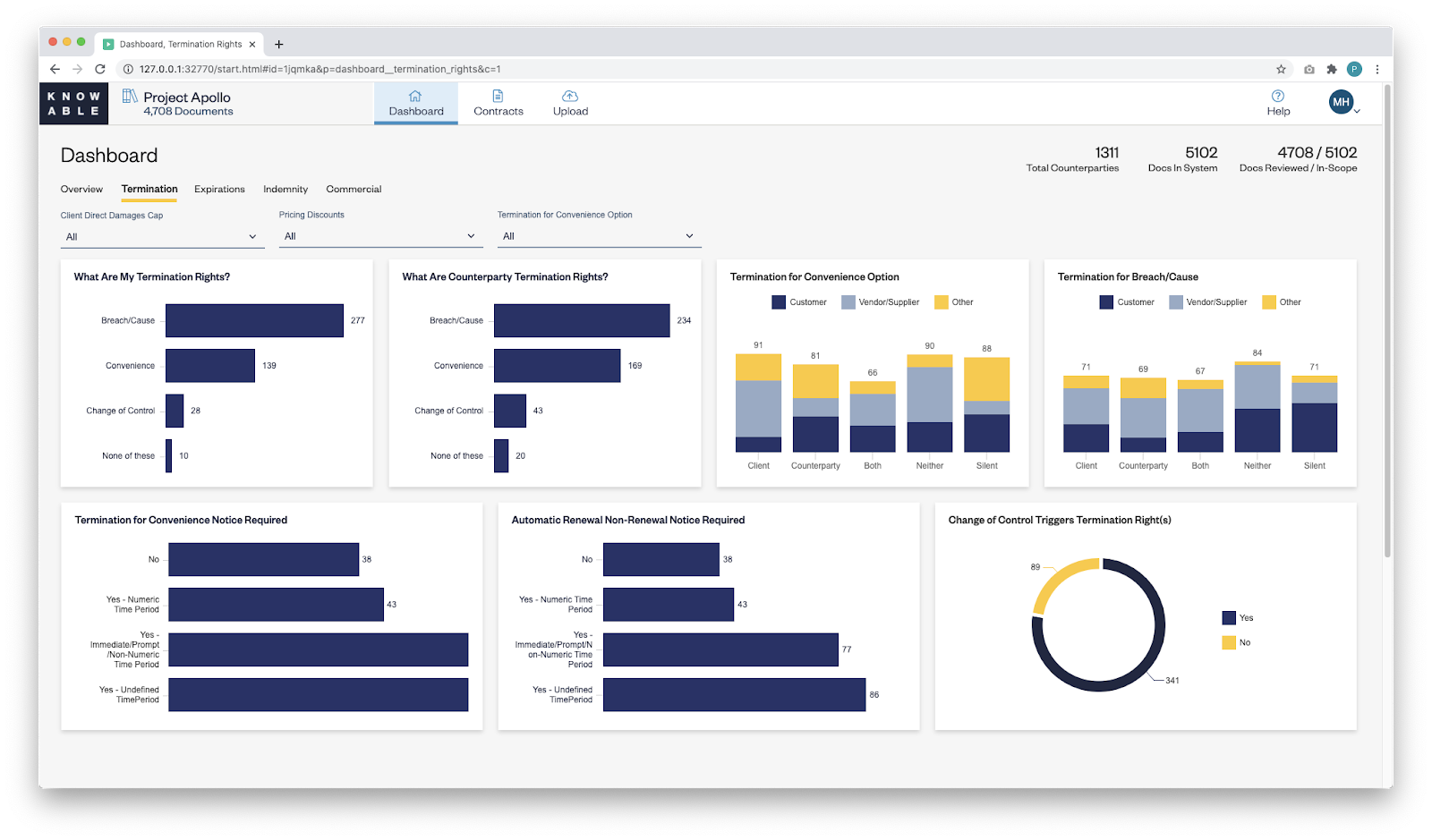
Task: Toggle Vendor/Supplier legend in Convenience Option chart
Action: pyautogui.click(x=880, y=302)
